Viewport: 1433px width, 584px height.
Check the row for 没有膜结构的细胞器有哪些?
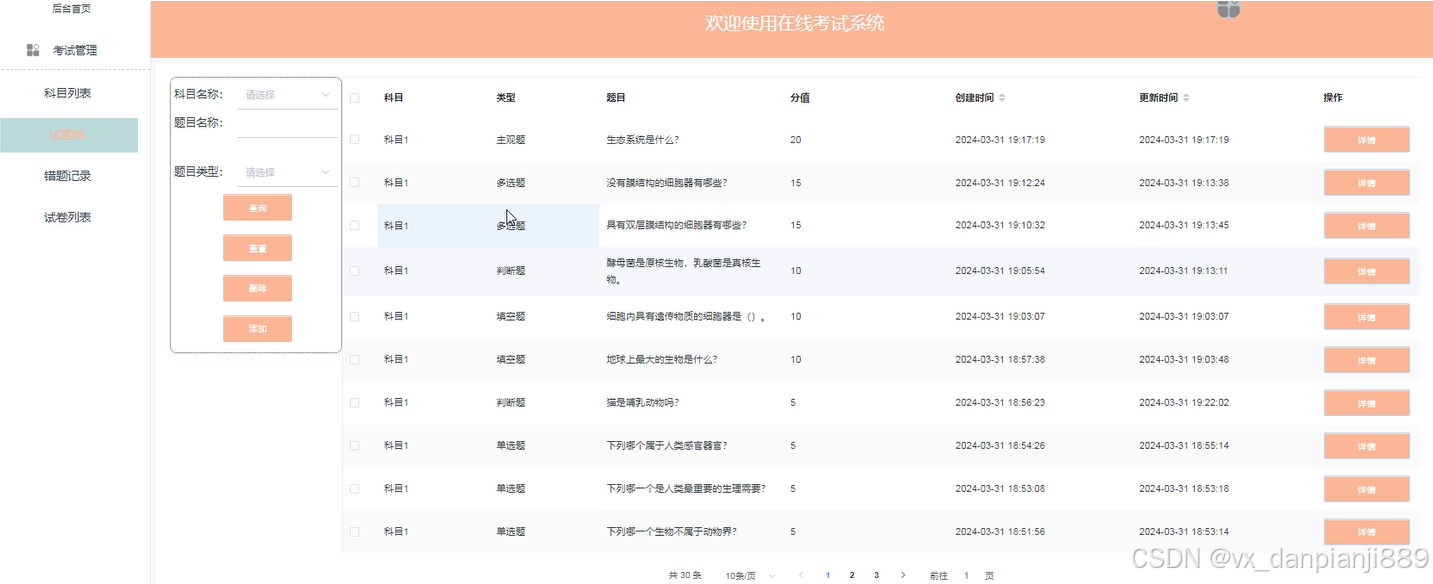[x=355, y=183]
